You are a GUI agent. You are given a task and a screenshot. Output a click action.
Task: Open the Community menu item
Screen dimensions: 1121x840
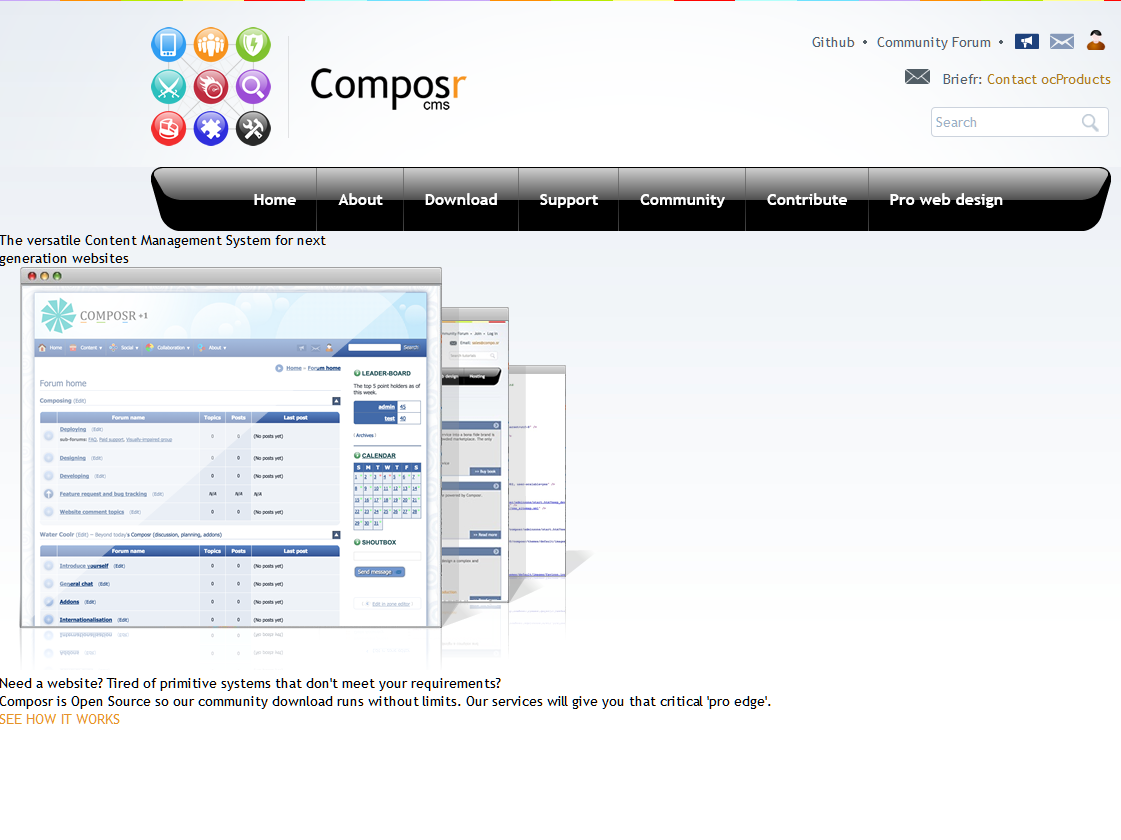pos(682,200)
